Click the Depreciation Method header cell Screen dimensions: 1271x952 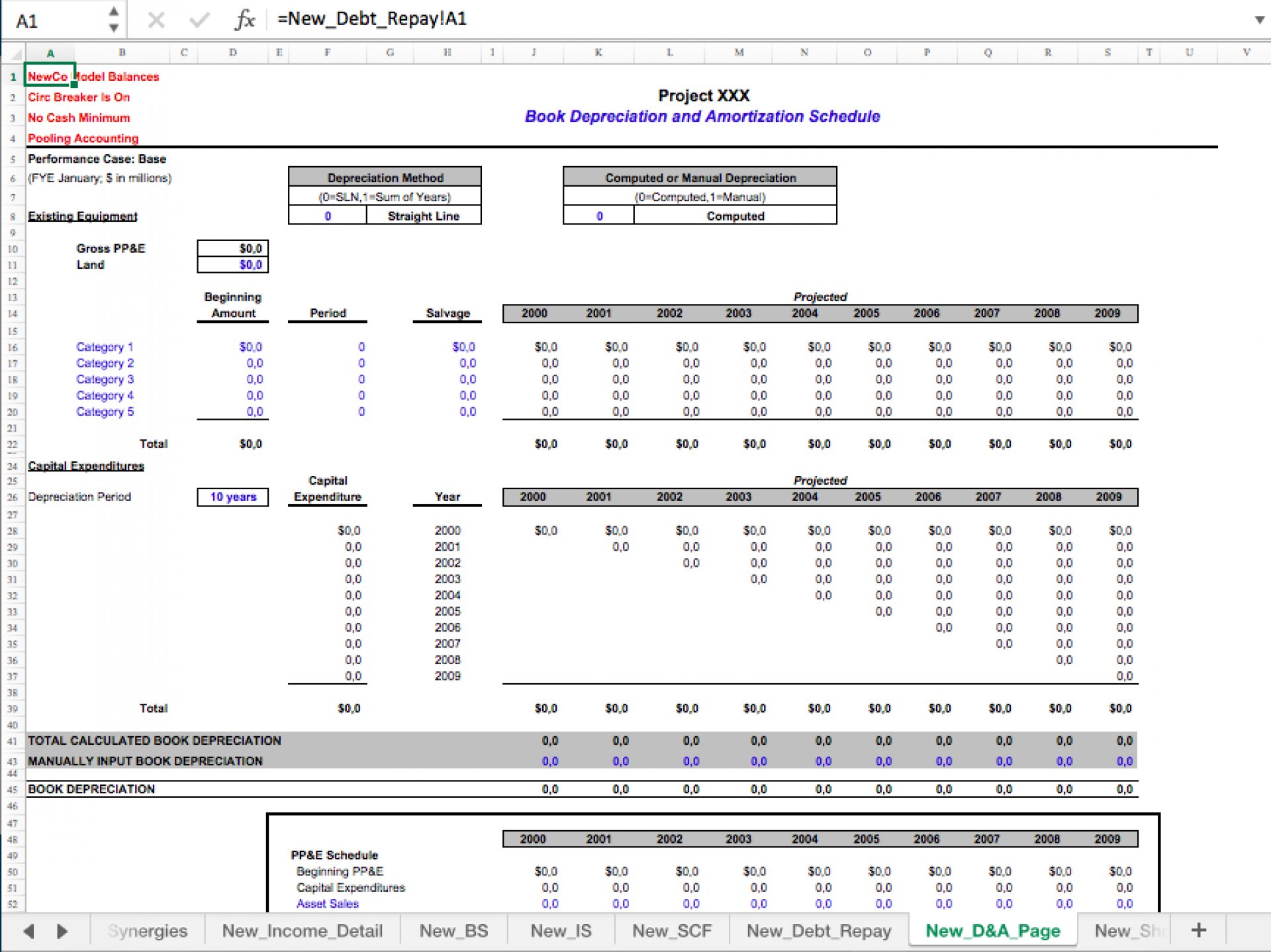(x=385, y=177)
